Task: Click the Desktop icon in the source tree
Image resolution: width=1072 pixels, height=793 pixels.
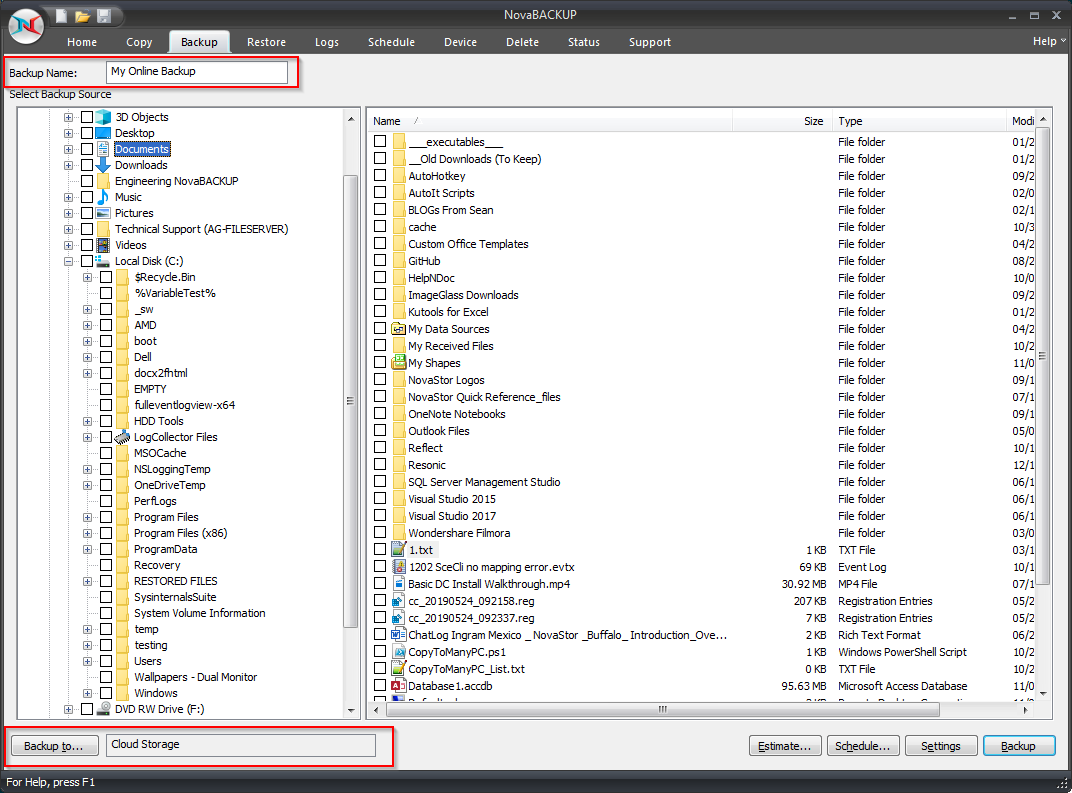Action: pyautogui.click(x=103, y=133)
